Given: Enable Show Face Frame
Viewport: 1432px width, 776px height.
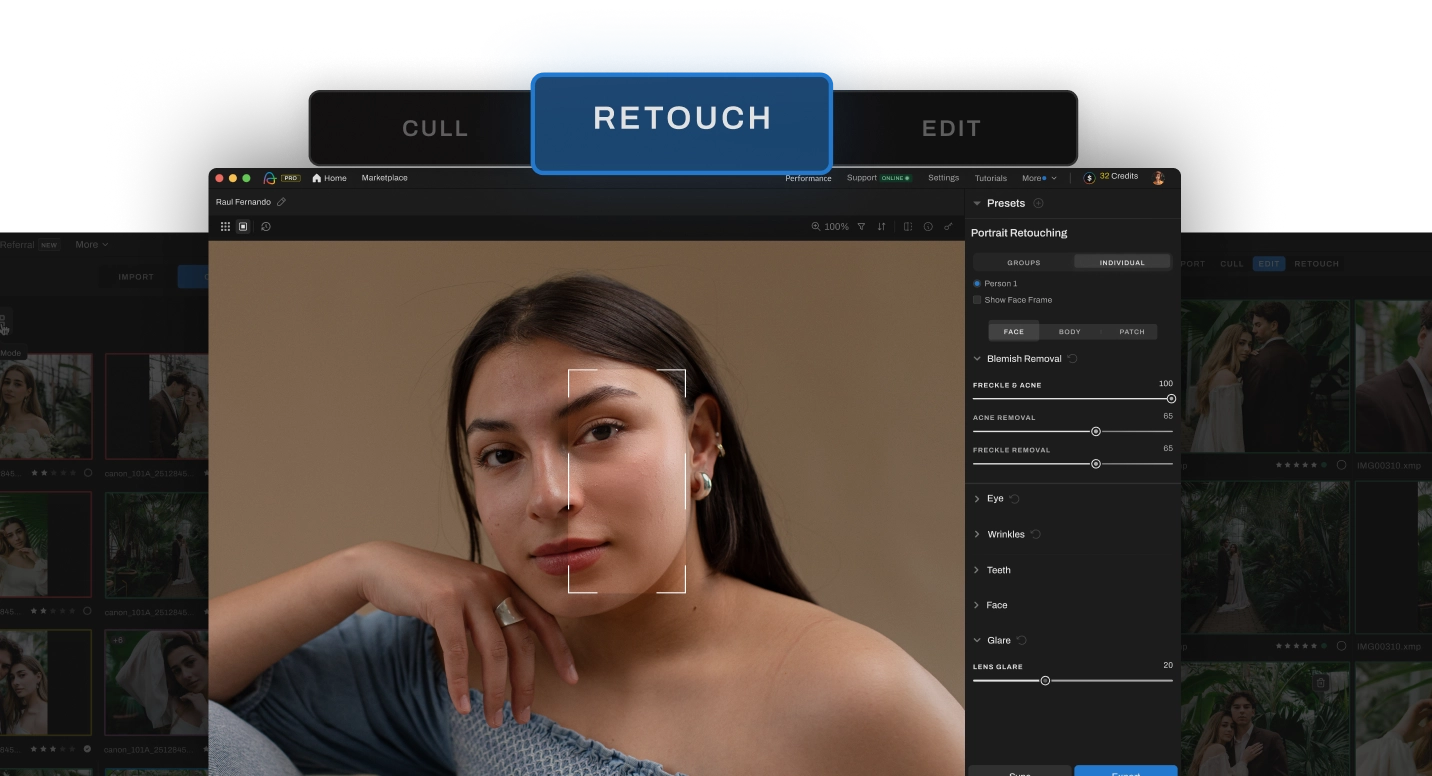Looking at the screenshot, I should point(978,300).
